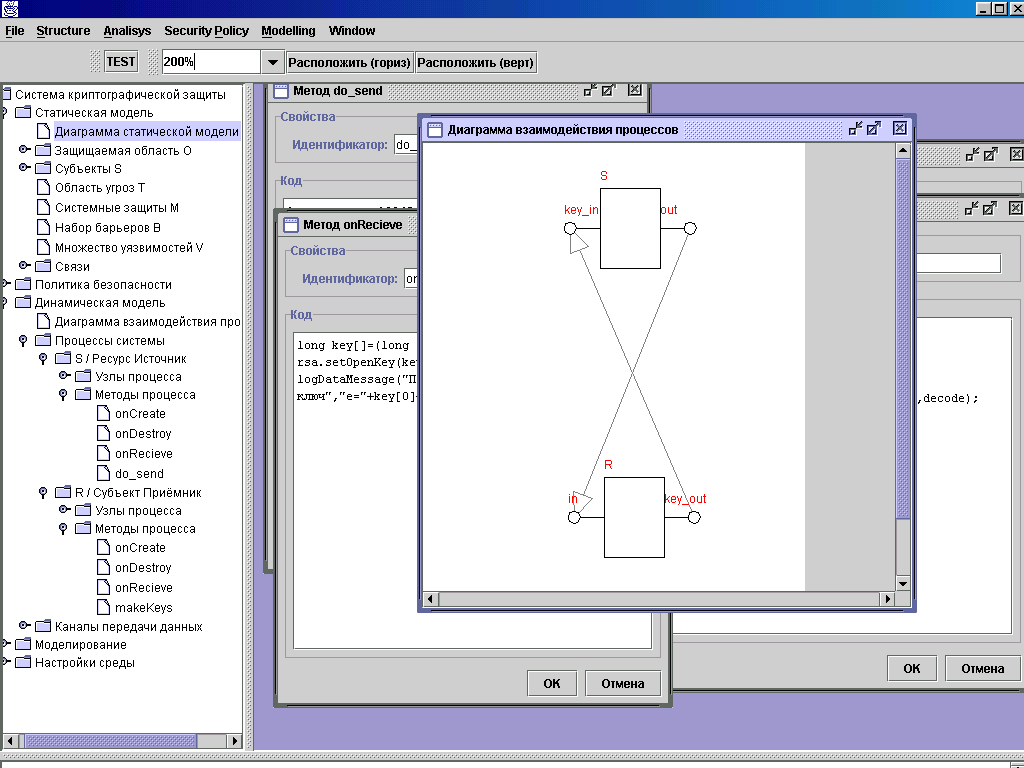
Task: Open the Security Policy menu
Action: click(x=206, y=31)
